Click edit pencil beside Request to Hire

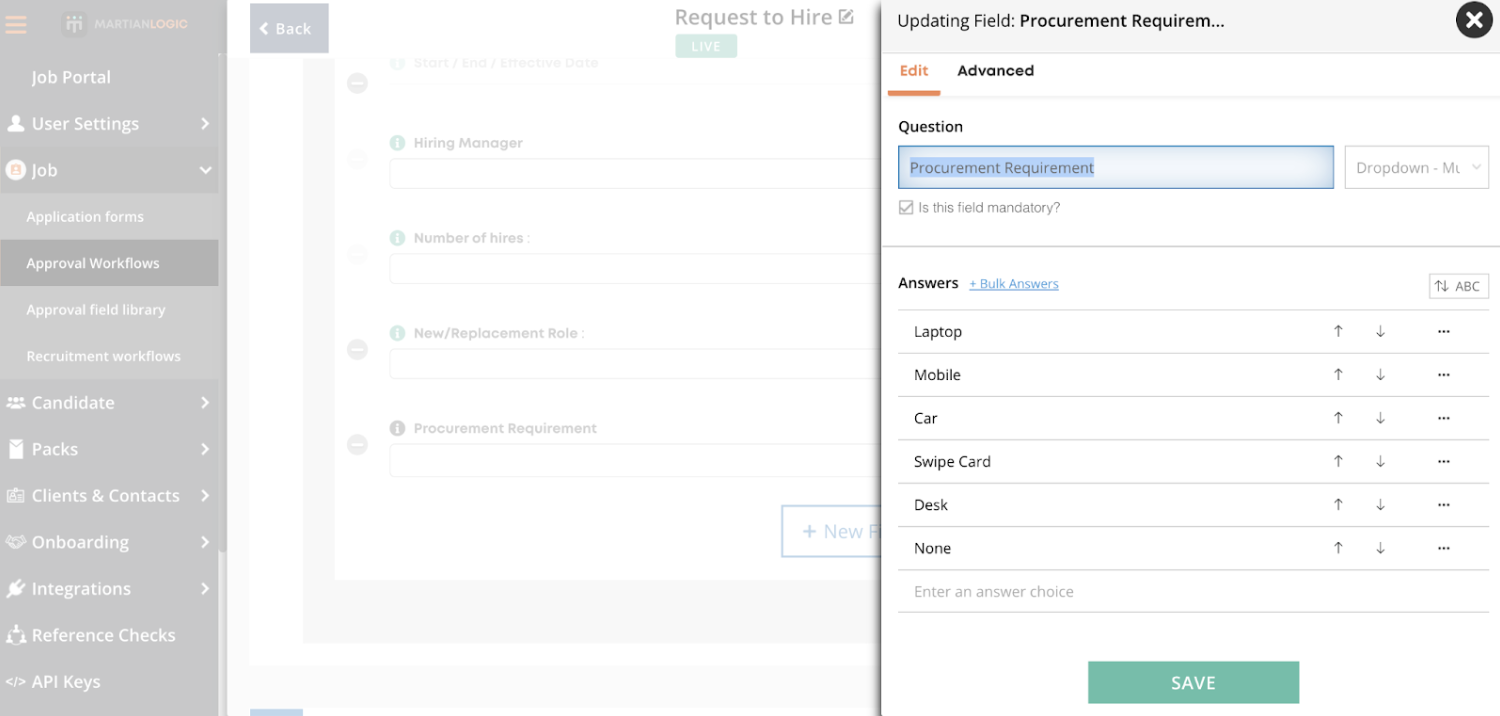pyautogui.click(x=846, y=17)
